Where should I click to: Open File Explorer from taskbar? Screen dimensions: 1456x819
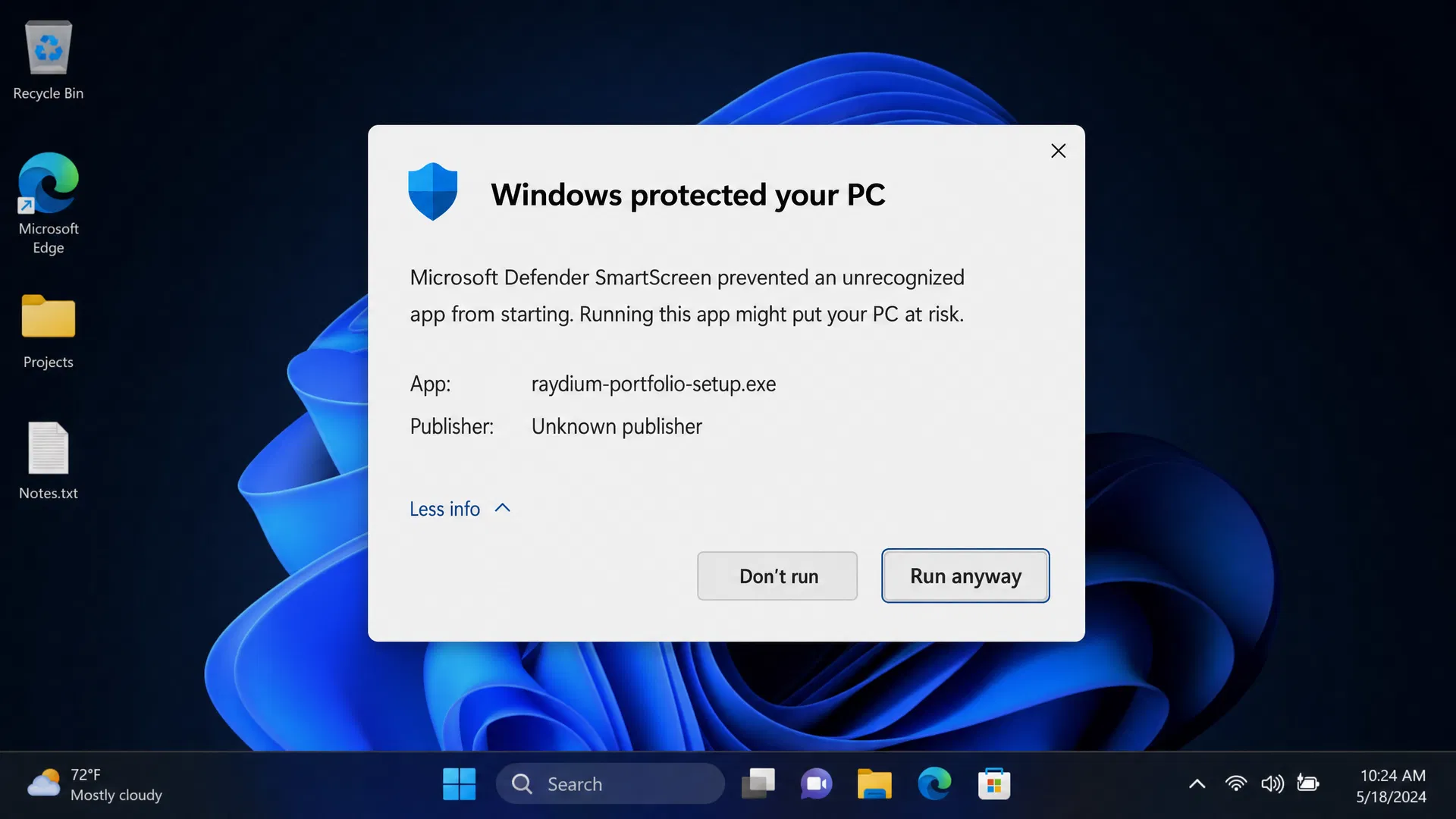[874, 784]
